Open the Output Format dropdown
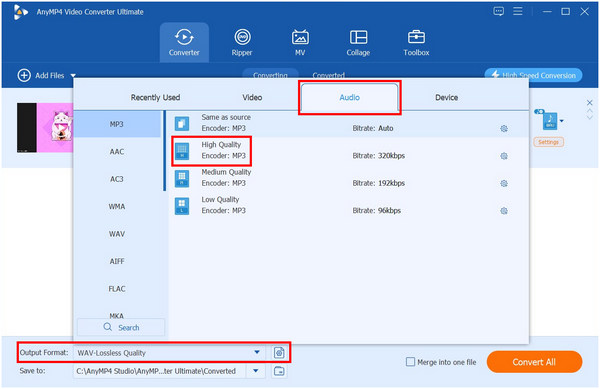600x389 pixels. point(257,352)
